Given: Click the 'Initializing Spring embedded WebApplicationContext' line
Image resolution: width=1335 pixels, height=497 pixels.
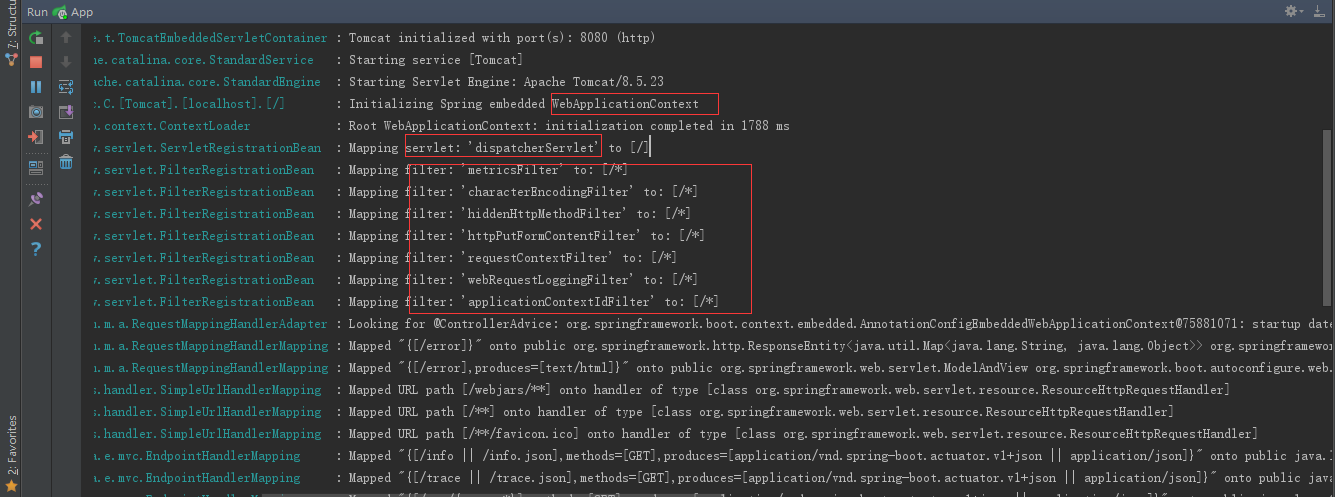Looking at the screenshot, I should click(x=524, y=104).
